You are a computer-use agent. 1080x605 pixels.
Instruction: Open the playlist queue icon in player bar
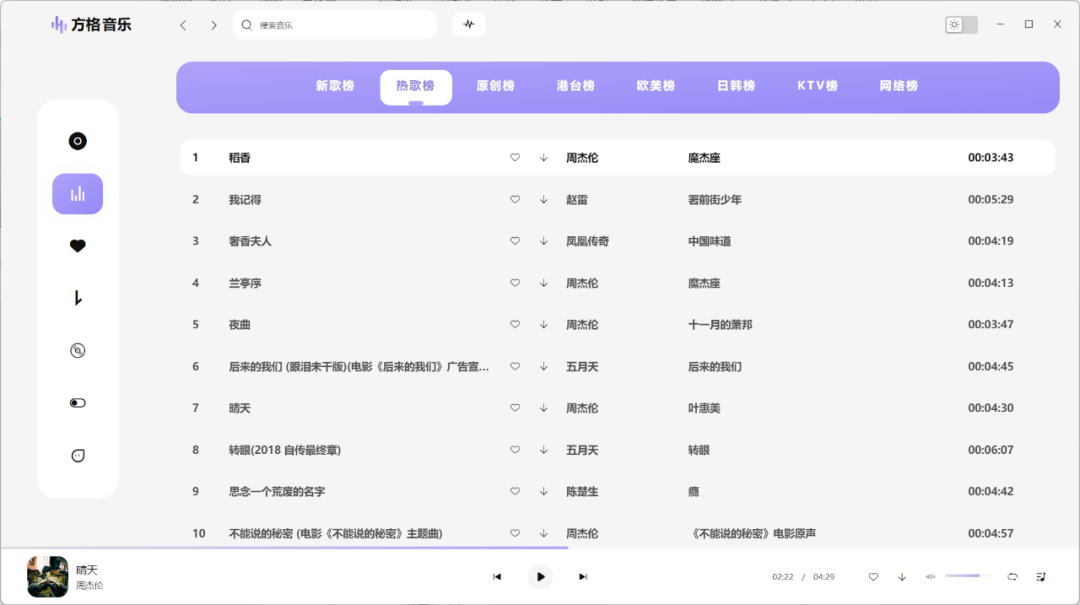click(x=1041, y=577)
